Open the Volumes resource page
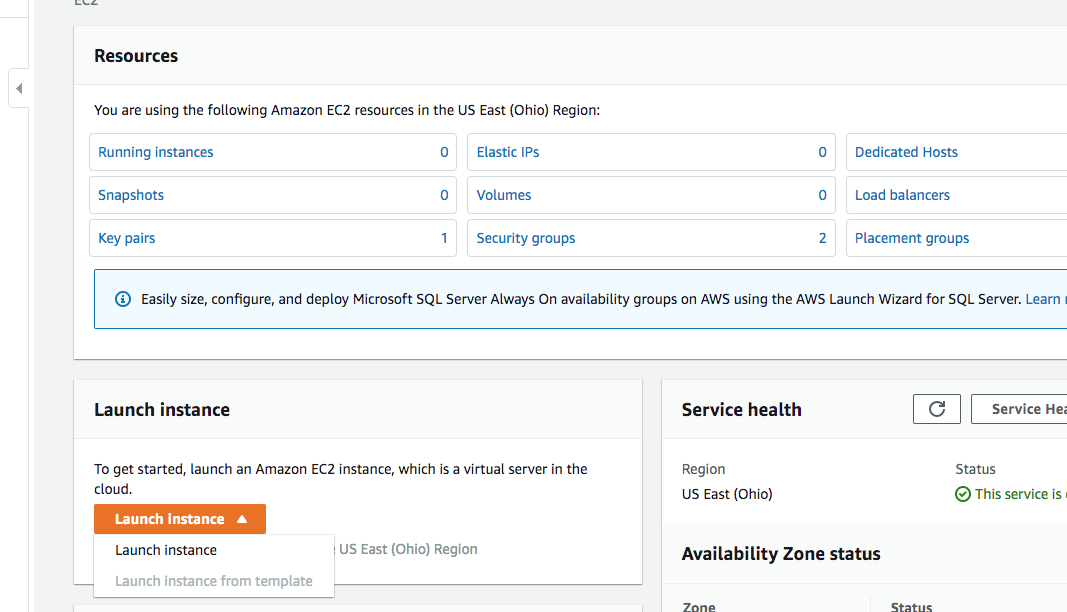The image size is (1067, 612). coord(503,195)
